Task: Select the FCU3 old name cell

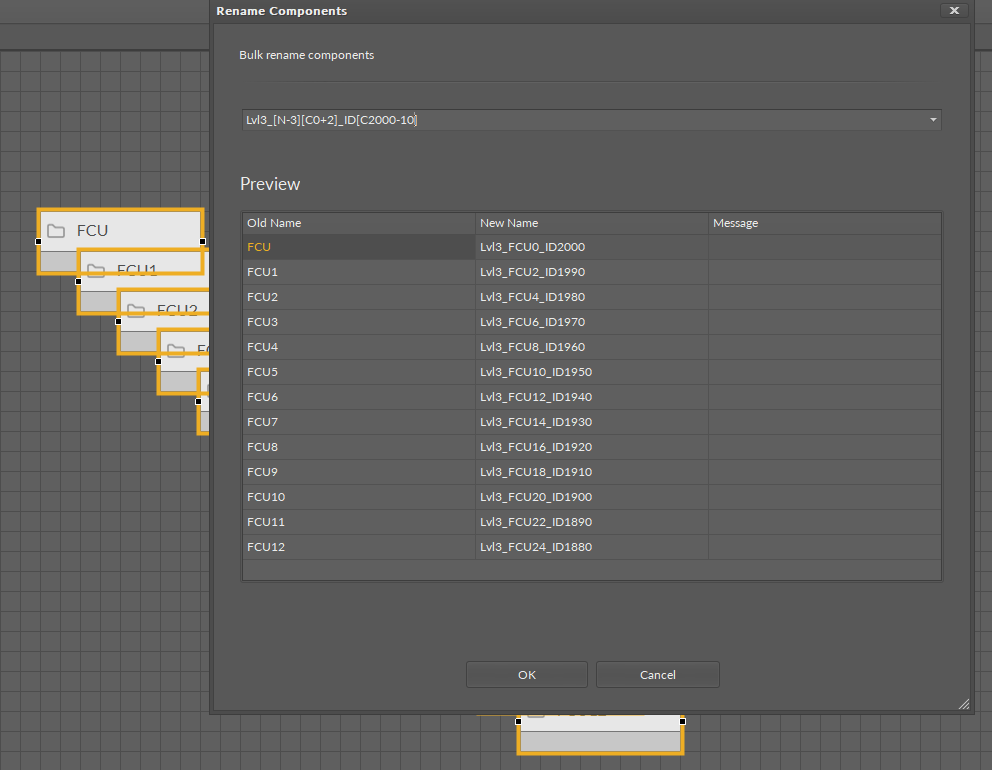Action: [359, 322]
